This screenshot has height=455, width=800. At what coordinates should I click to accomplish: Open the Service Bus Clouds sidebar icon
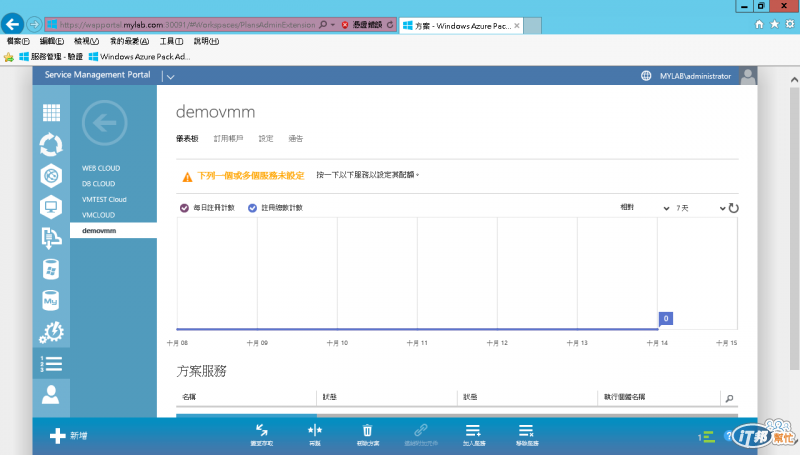pyautogui.click(x=51, y=238)
